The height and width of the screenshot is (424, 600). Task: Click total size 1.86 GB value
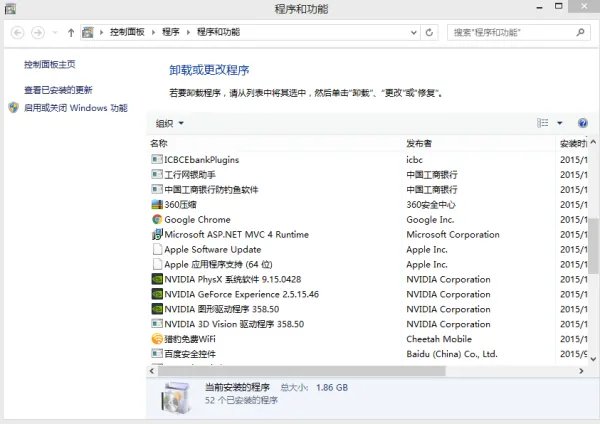click(332, 388)
